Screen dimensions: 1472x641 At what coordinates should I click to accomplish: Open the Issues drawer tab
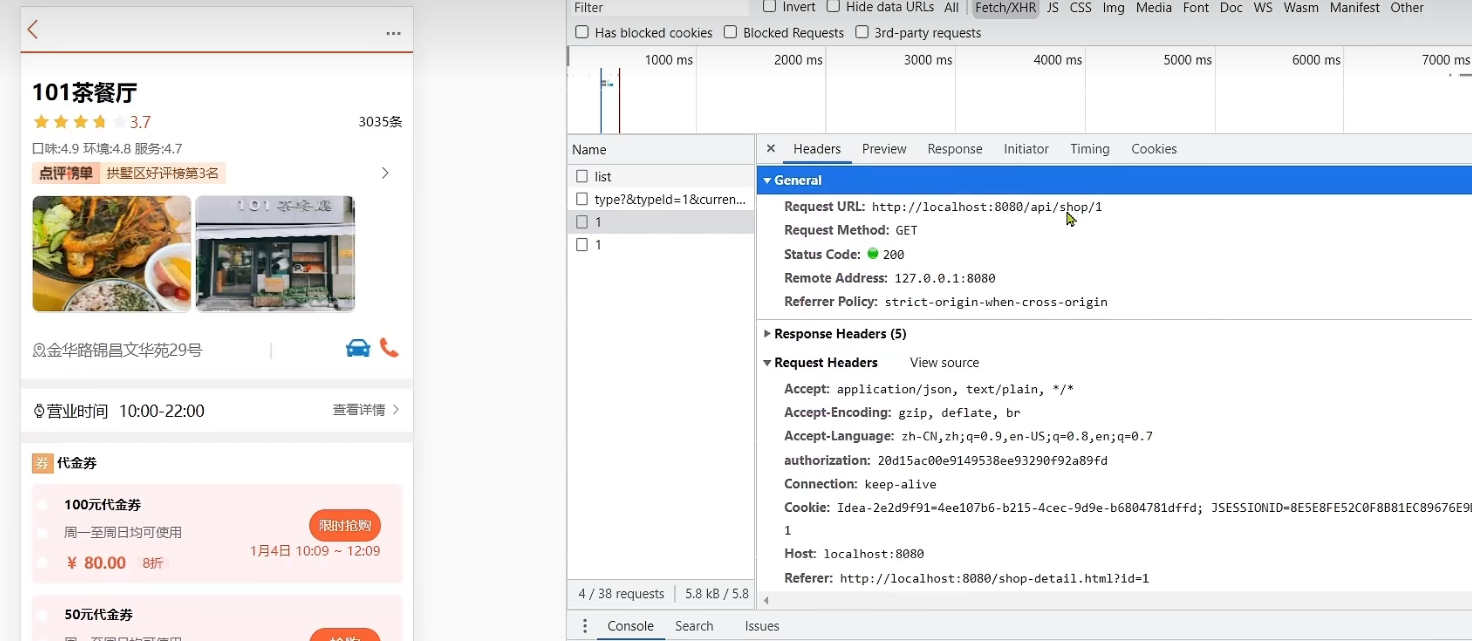762,626
